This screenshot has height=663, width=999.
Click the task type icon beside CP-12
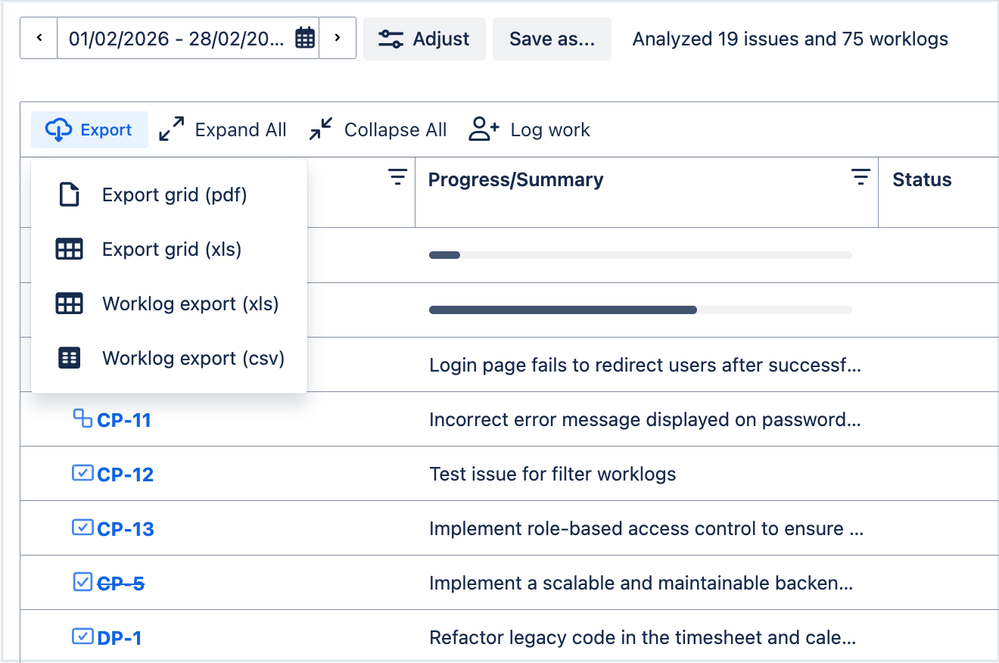pyautogui.click(x=83, y=473)
